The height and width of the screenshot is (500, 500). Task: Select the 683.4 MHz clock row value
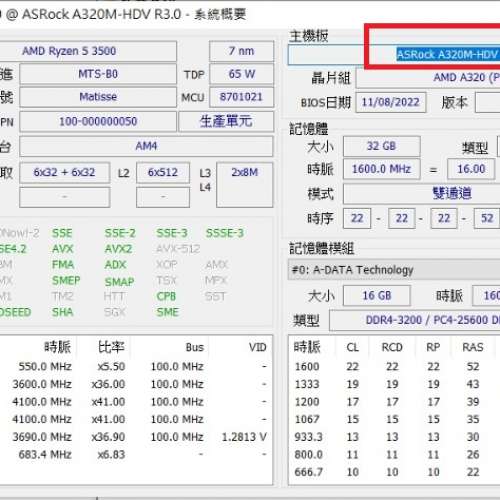click(x=45, y=454)
